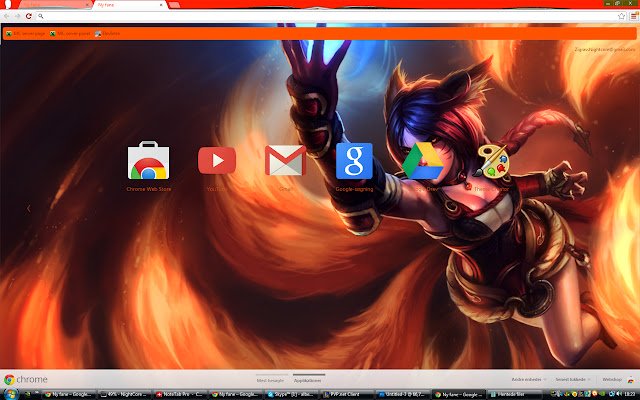Screen dimensions: 640x400
Task: Launch the YouTube app icon
Action: tap(217, 160)
